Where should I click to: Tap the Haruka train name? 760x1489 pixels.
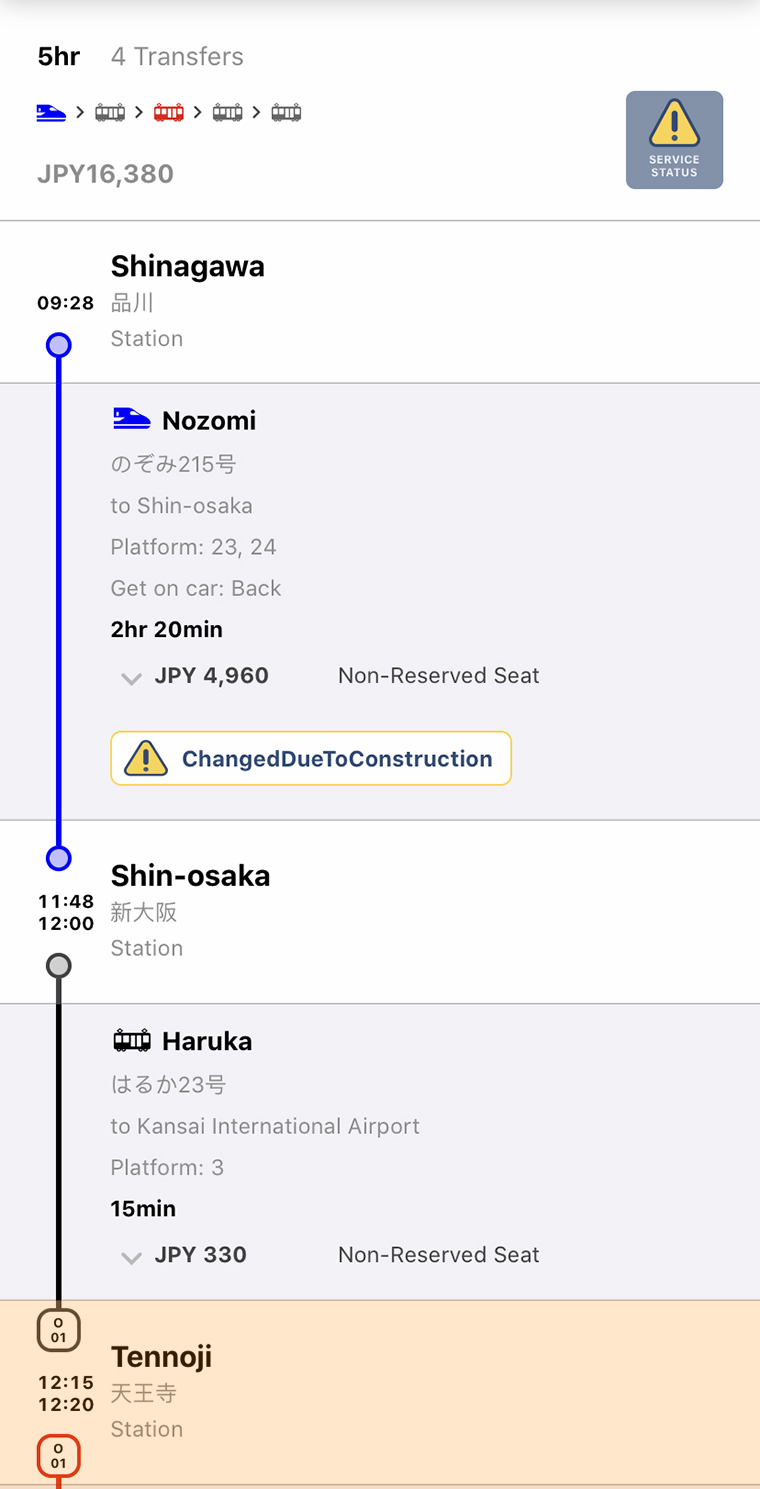(207, 1041)
